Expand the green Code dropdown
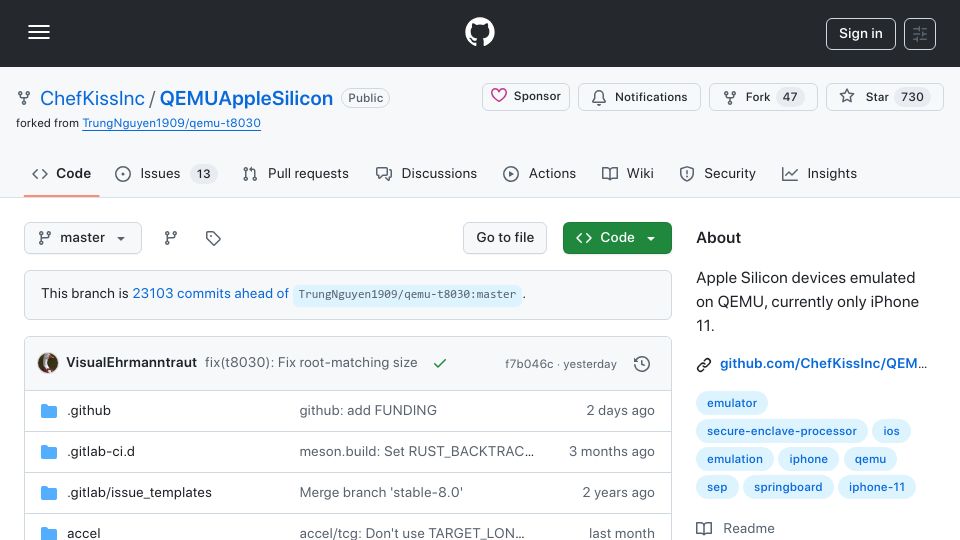Image resolution: width=960 pixels, height=540 pixels. 617,238
